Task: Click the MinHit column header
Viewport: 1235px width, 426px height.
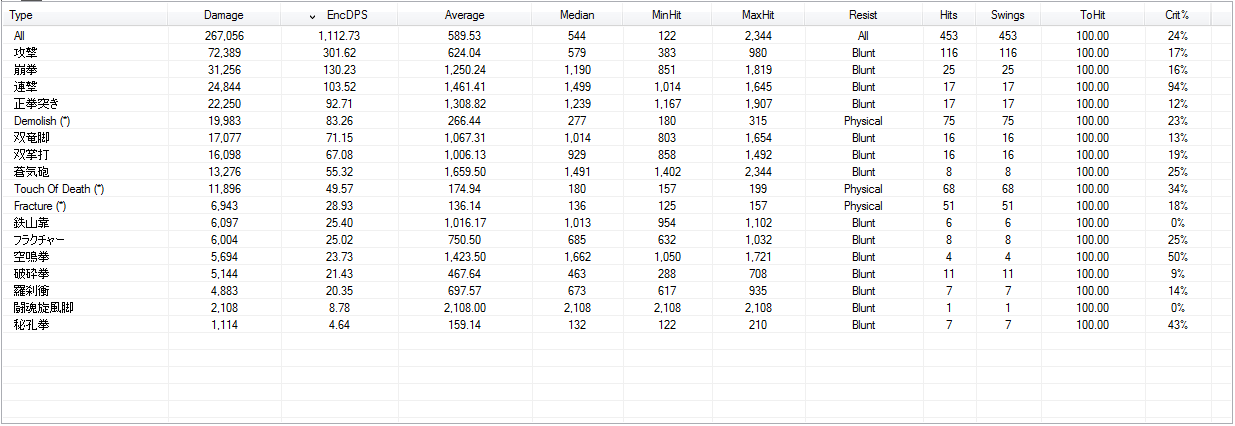Action: coord(667,16)
